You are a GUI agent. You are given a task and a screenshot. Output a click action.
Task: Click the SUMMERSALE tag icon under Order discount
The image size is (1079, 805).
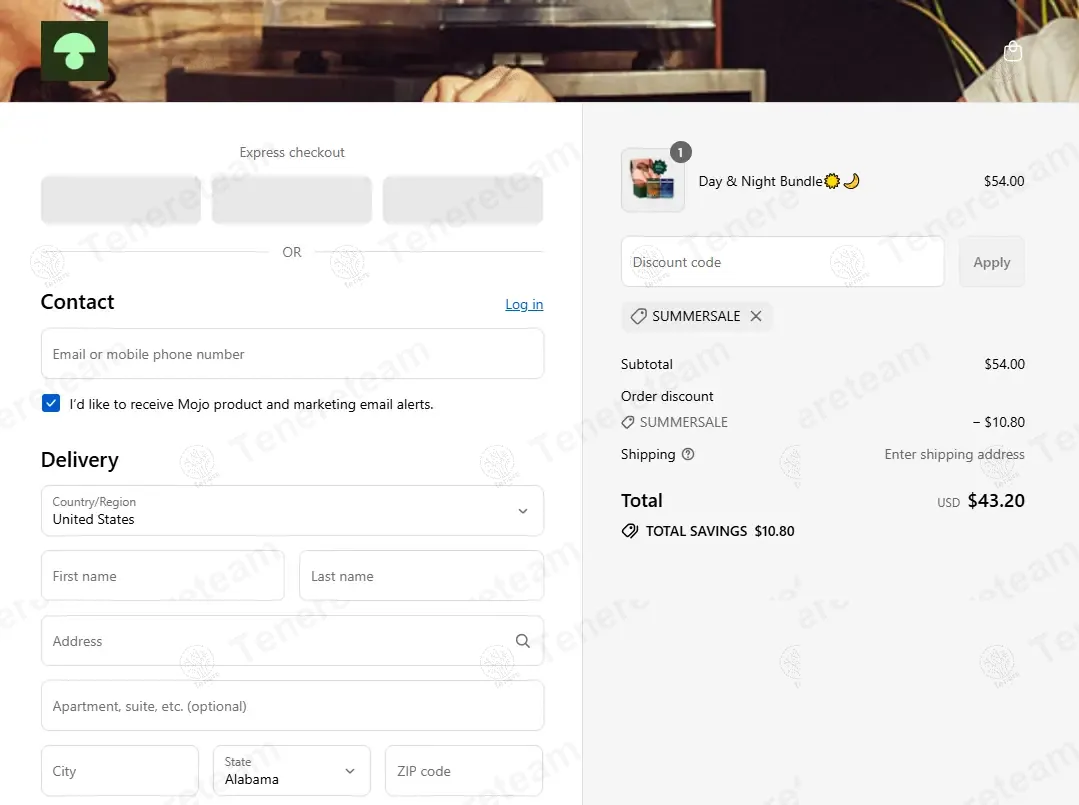click(628, 422)
